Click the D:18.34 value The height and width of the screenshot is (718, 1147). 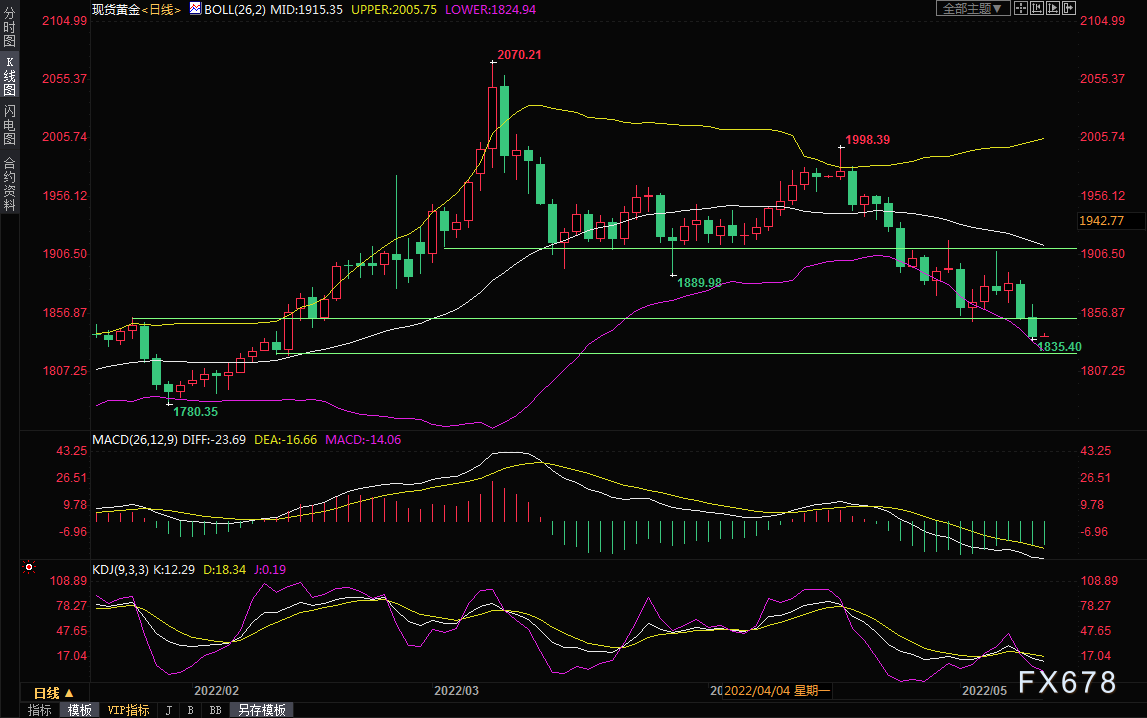[224, 570]
